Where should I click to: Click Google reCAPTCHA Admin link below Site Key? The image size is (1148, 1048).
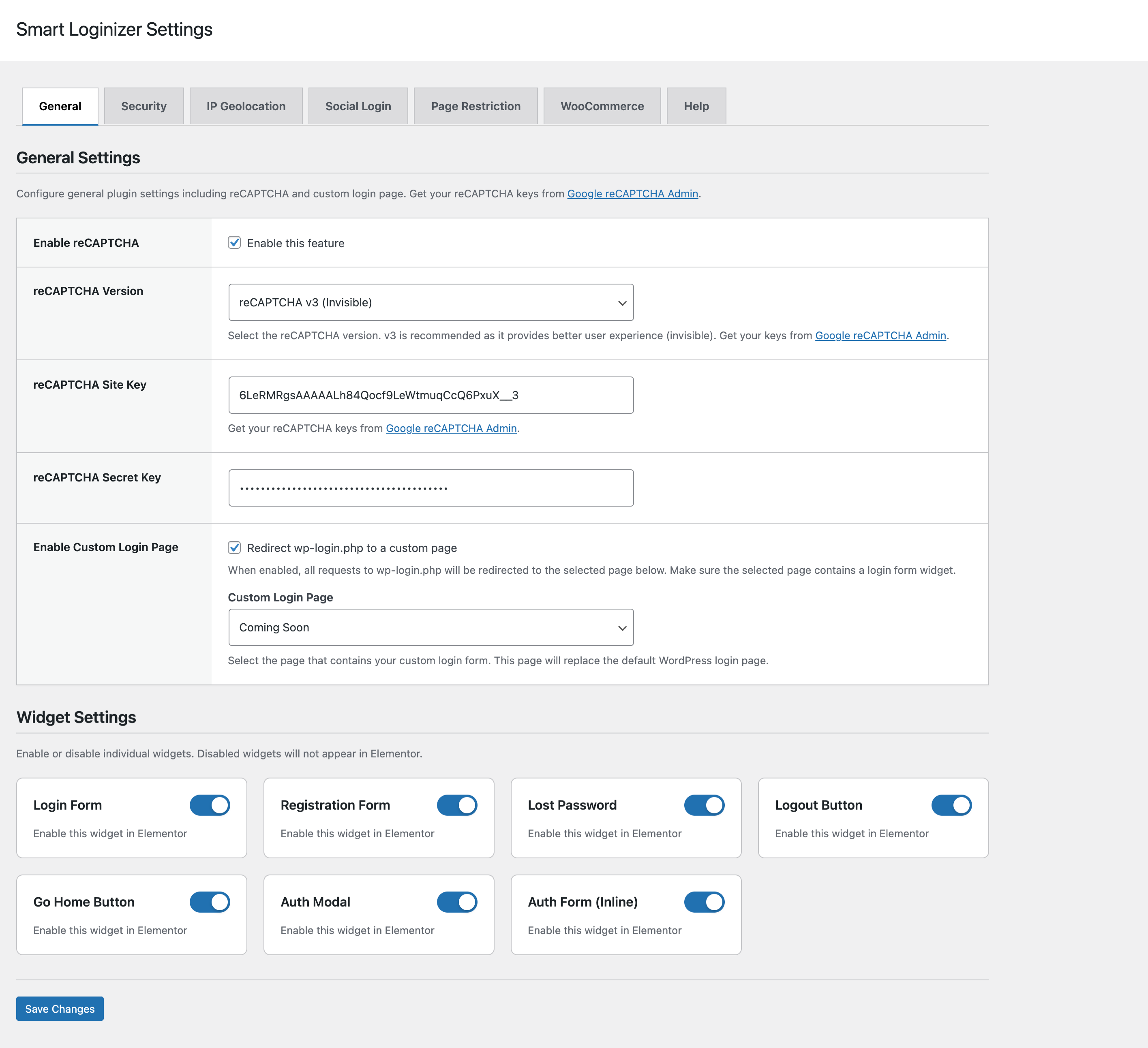pos(451,428)
